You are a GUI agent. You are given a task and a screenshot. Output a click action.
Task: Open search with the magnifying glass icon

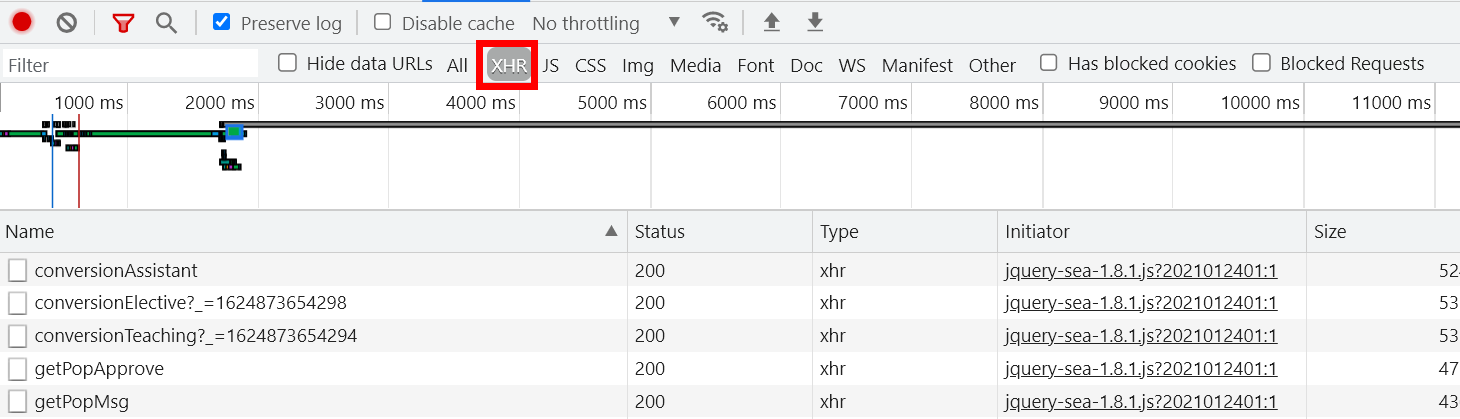[167, 22]
